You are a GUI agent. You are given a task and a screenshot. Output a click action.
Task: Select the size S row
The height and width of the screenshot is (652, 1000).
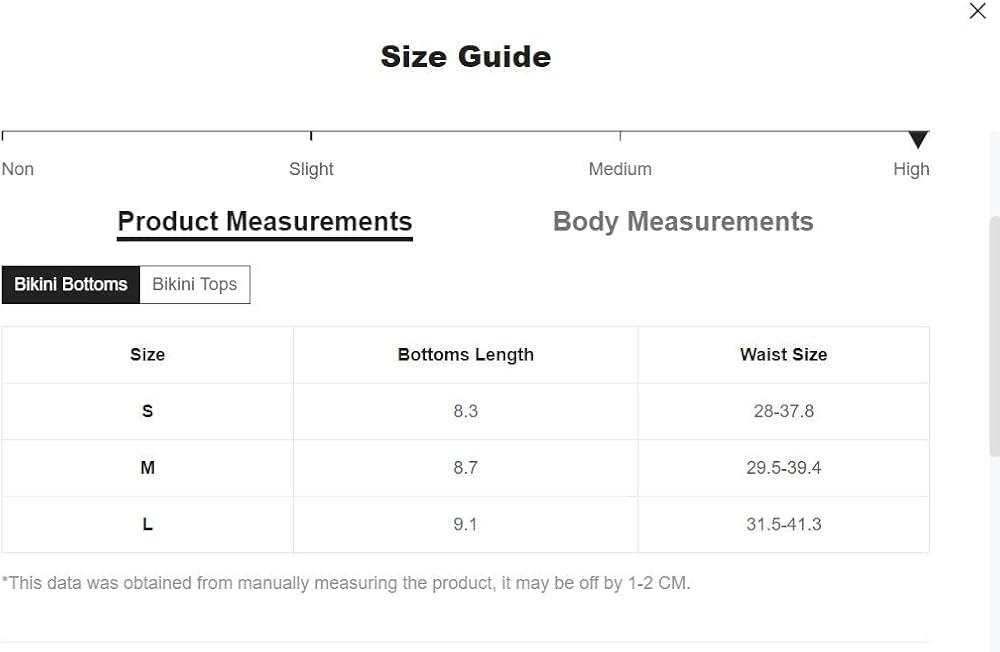pyautogui.click(x=147, y=411)
